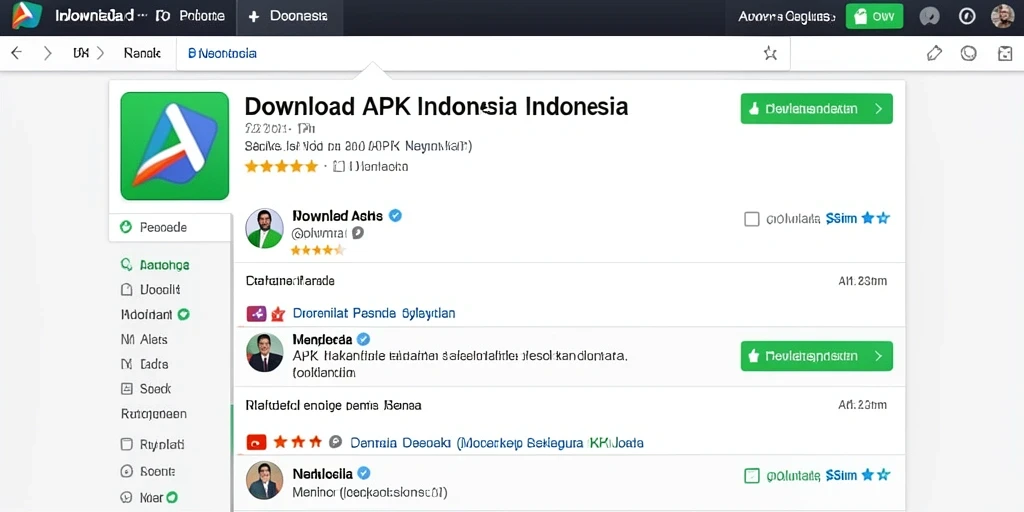Select the Po Potome top tab
The image size is (1024, 512).
tap(190, 16)
